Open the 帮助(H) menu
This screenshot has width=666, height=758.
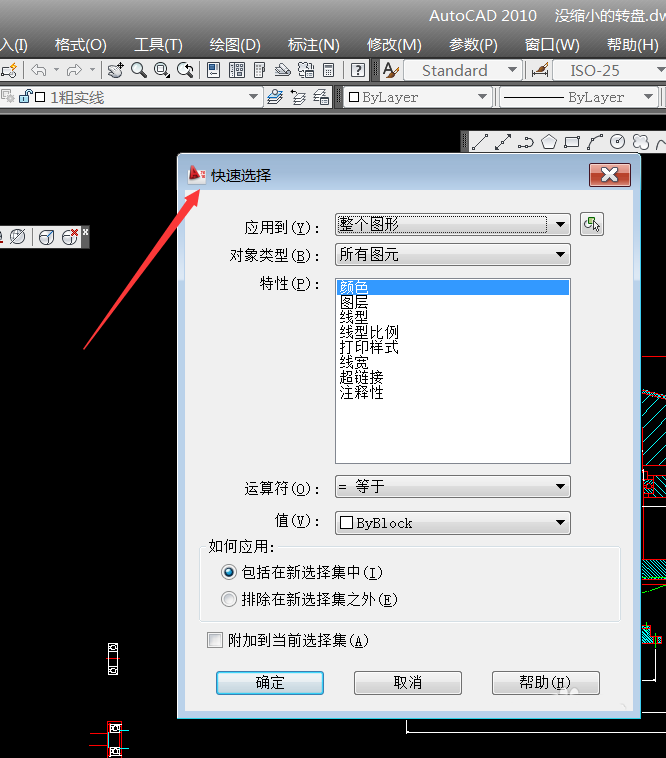pos(633,45)
